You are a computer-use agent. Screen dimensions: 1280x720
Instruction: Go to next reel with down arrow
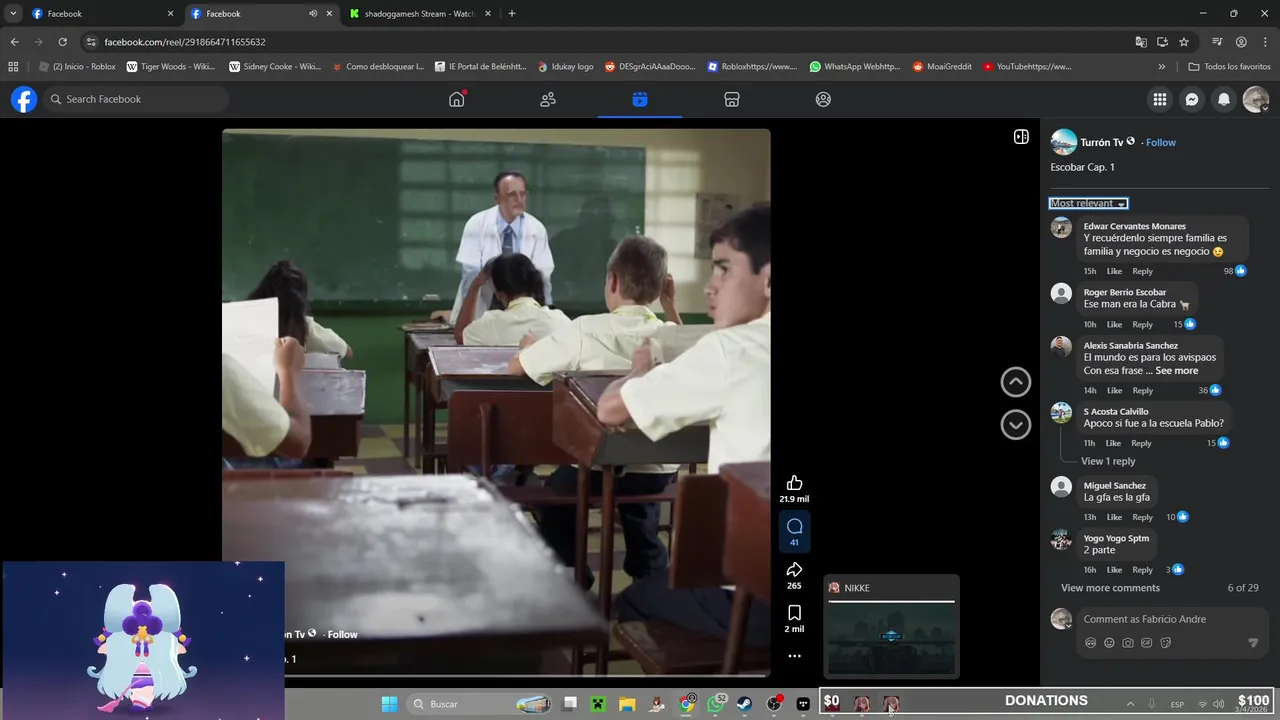tap(1016, 425)
